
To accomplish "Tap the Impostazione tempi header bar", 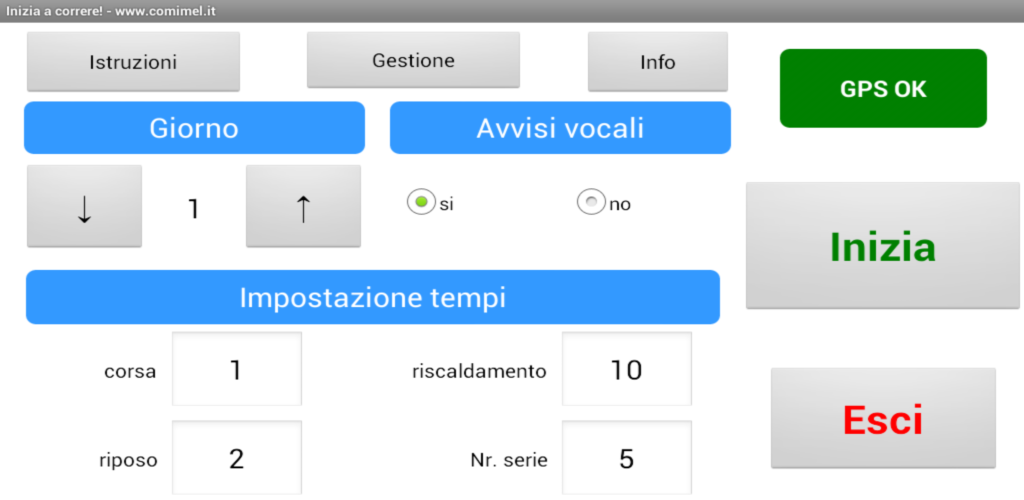I will click(372, 297).
